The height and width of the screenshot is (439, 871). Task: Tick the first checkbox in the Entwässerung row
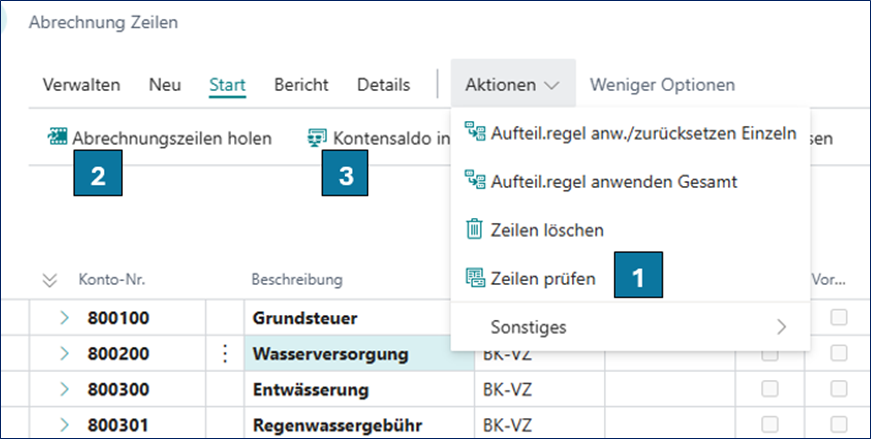[x=769, y=389]
